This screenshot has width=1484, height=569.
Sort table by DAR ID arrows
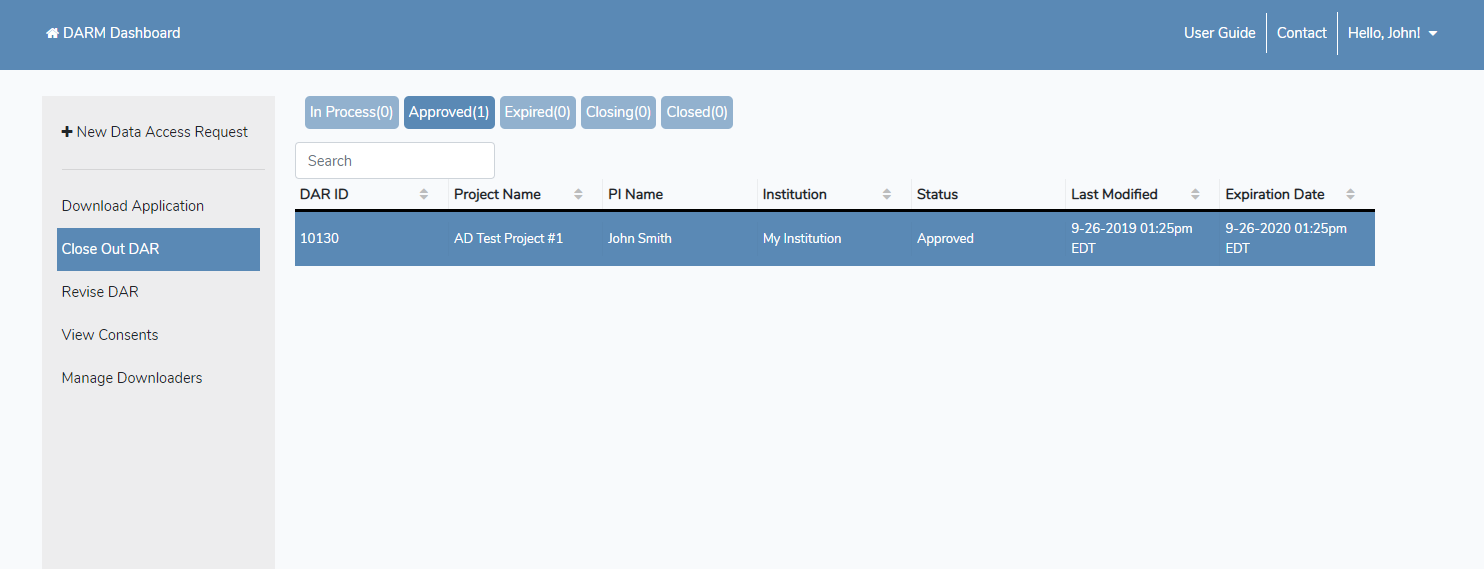[424, 194]
